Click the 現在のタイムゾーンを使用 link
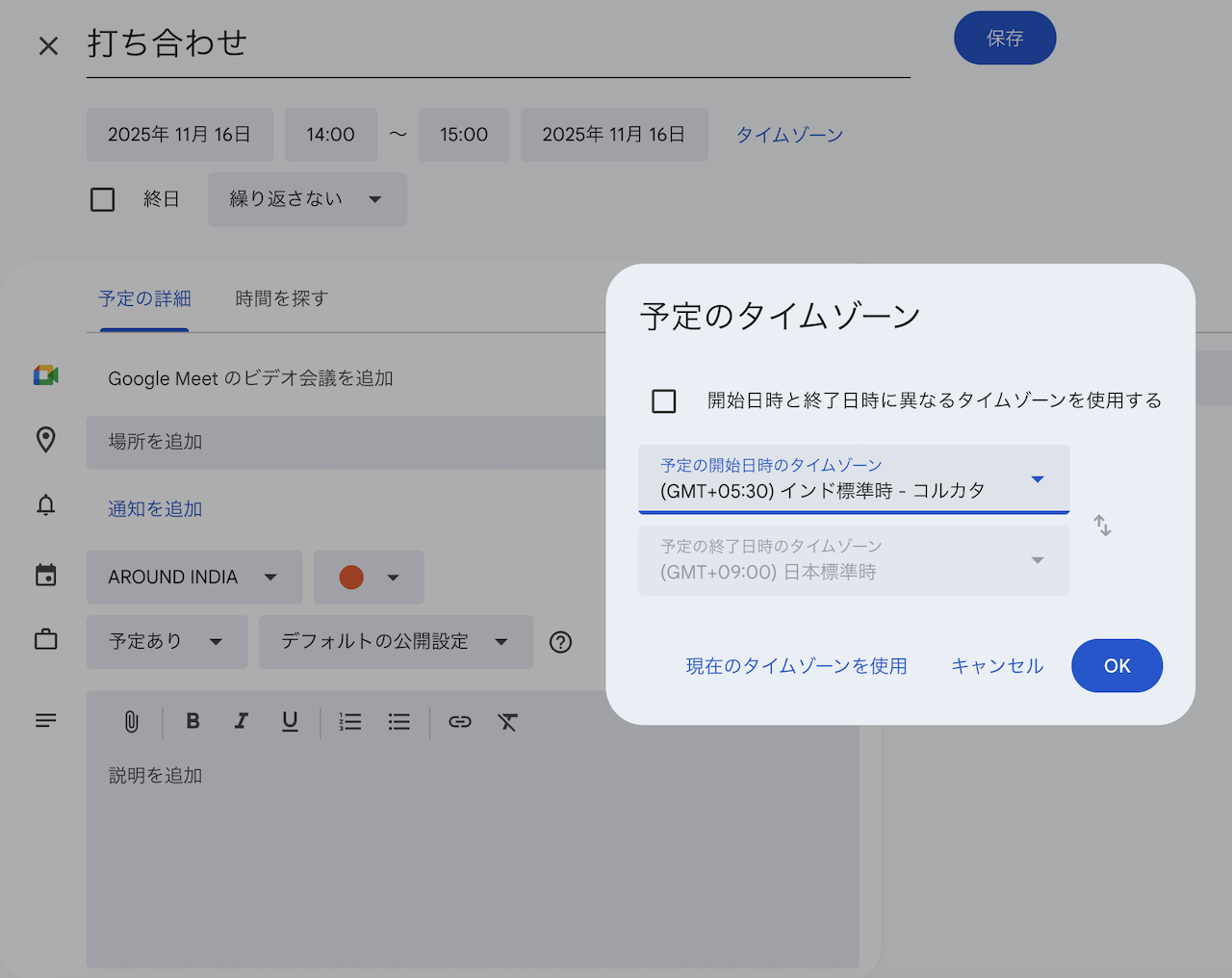The height and width of the screenshot is (978, 1232). (796, 666)
